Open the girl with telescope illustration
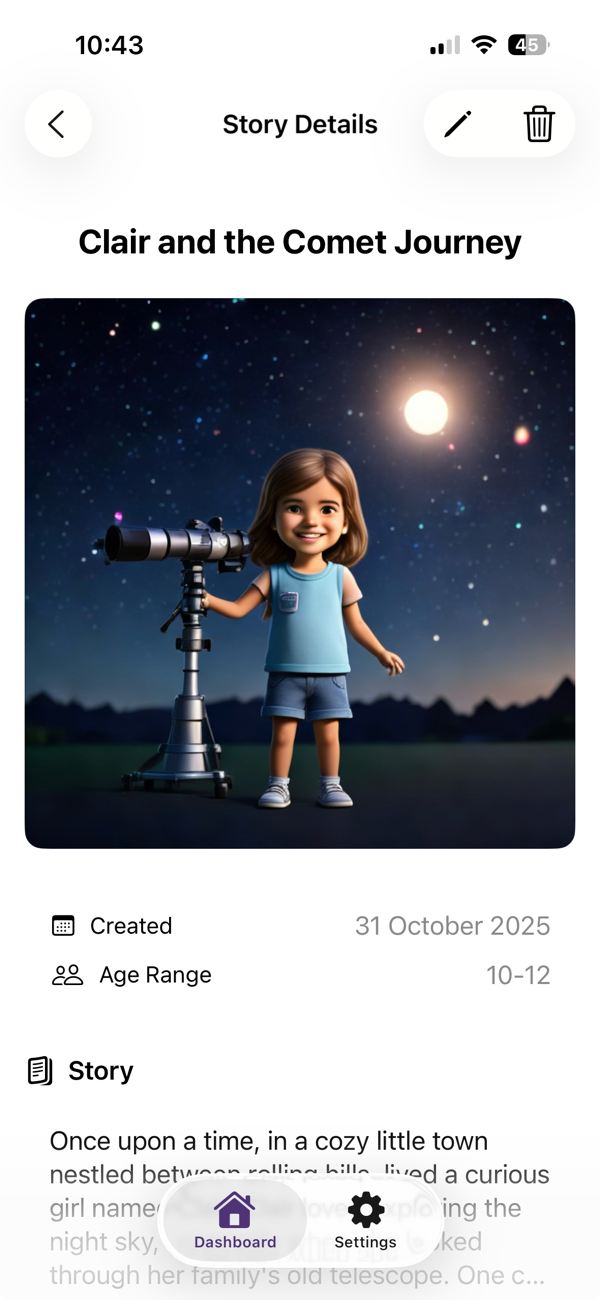This screenshot has width=600, height=1300. coord(300,573)
